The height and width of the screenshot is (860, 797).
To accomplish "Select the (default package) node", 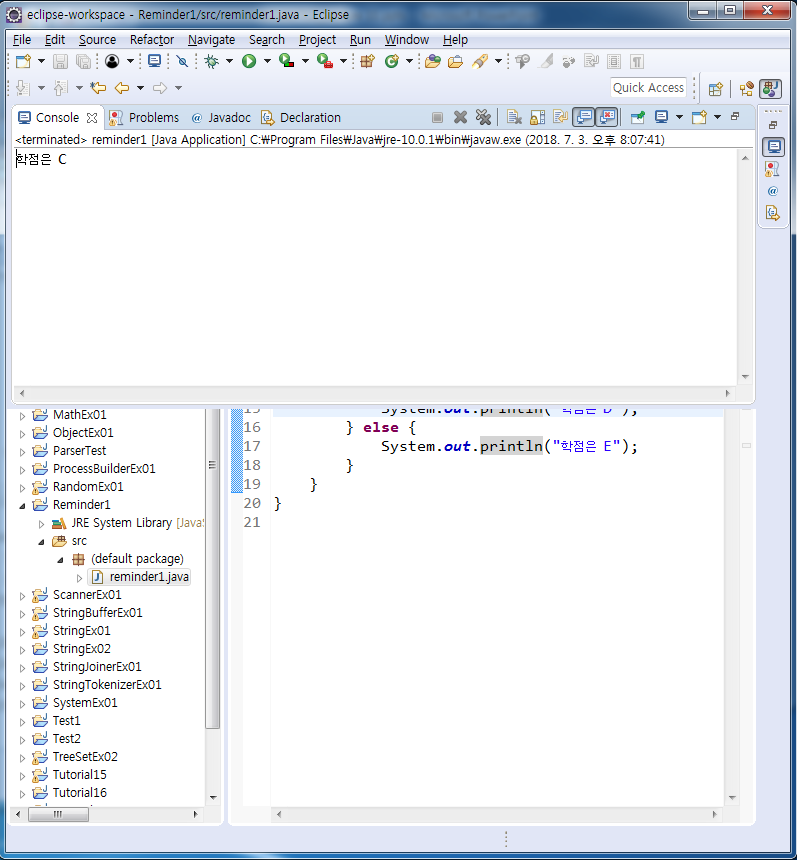I will point(137,559).
